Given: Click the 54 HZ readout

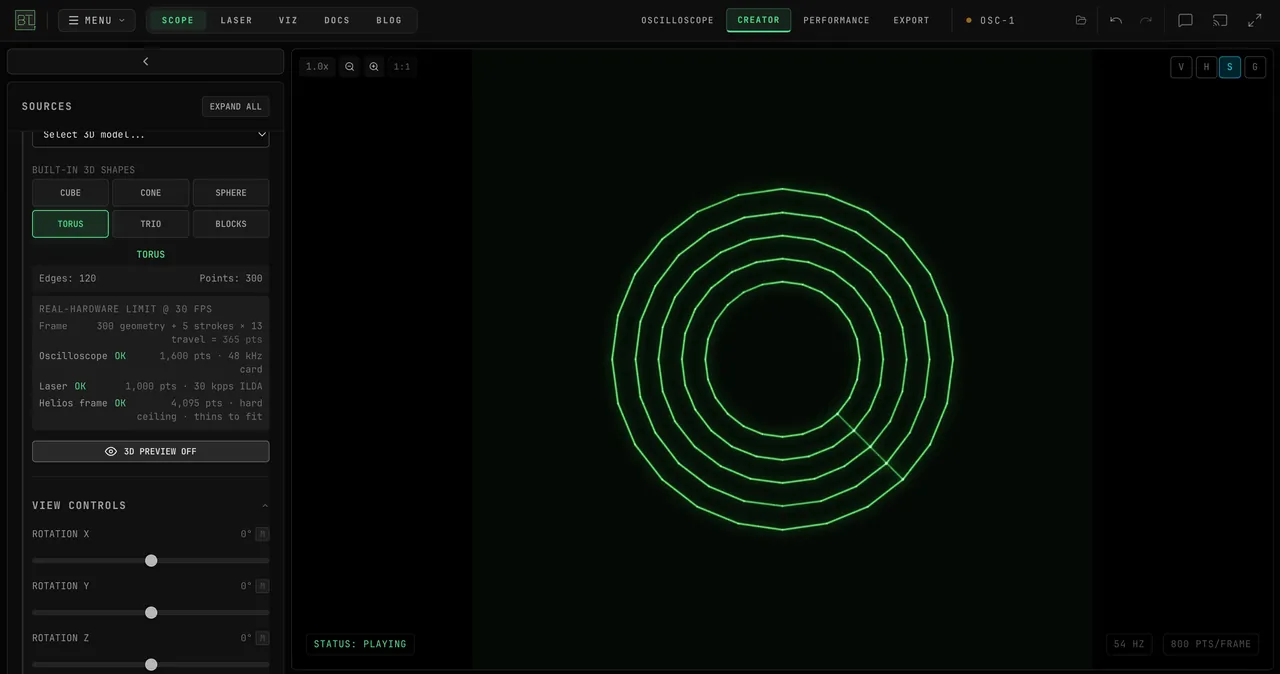Looking at the screenshot, I should click(x=1129, y=644).
